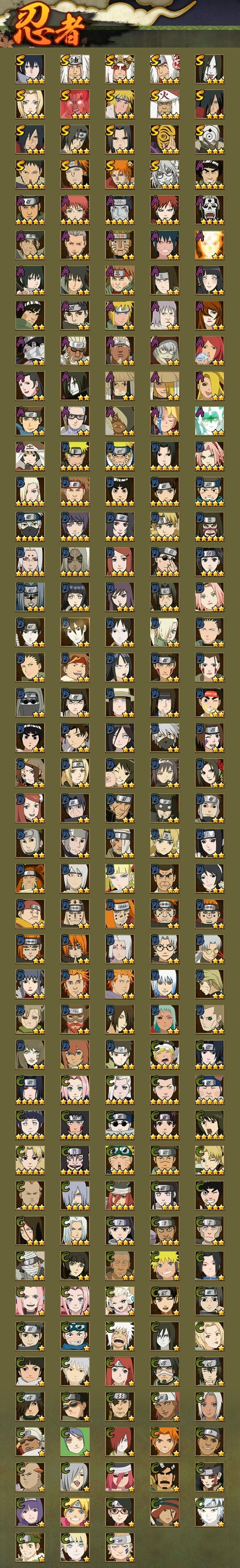The image size is (240, 1568).
Task: Choose the white ringed-mask Tobi portrait
Action: (x=210, y=139)
